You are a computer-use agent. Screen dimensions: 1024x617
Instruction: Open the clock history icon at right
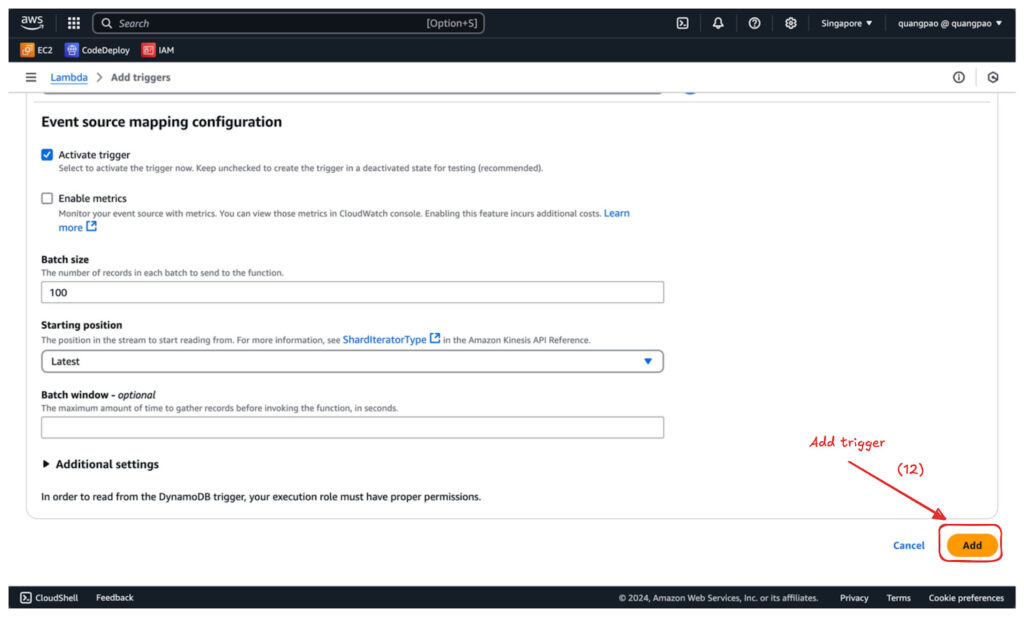click(x=993, y=77)
